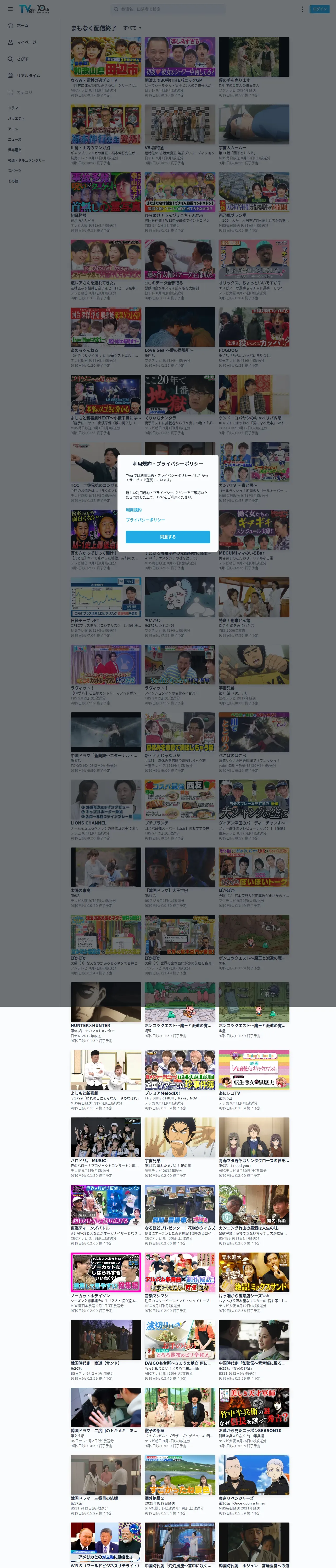Click the 韓国ドラマ 三番目の結婚 title
This screenshot has width=336, height=1568.
tap(94, 1498)
